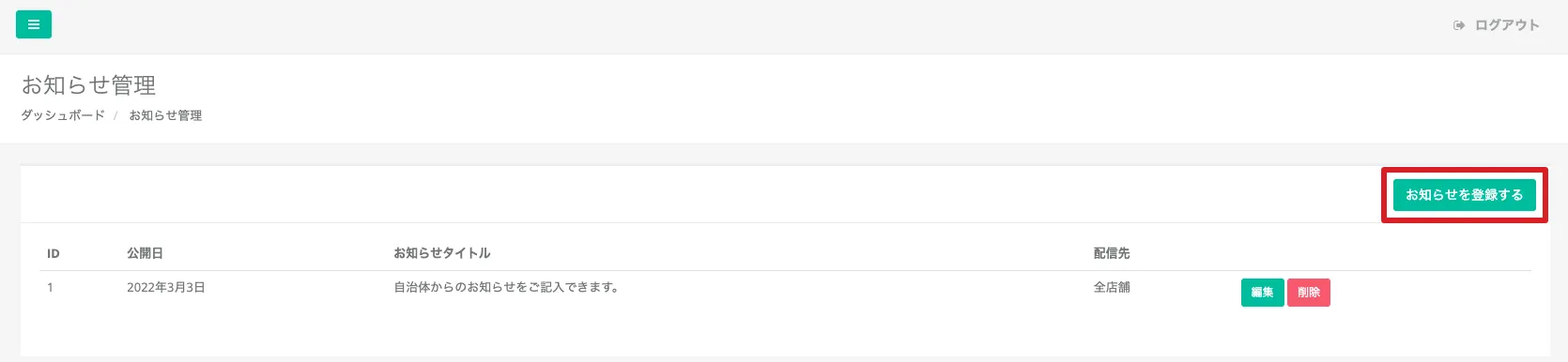
Task: Click the お知らせタイトル column header
Action: pos(442,253)
